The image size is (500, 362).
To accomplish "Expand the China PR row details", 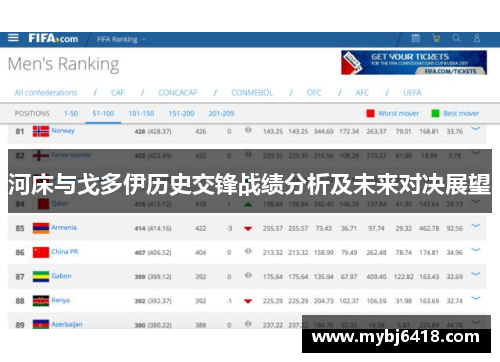I will click(x=476, y=250).
